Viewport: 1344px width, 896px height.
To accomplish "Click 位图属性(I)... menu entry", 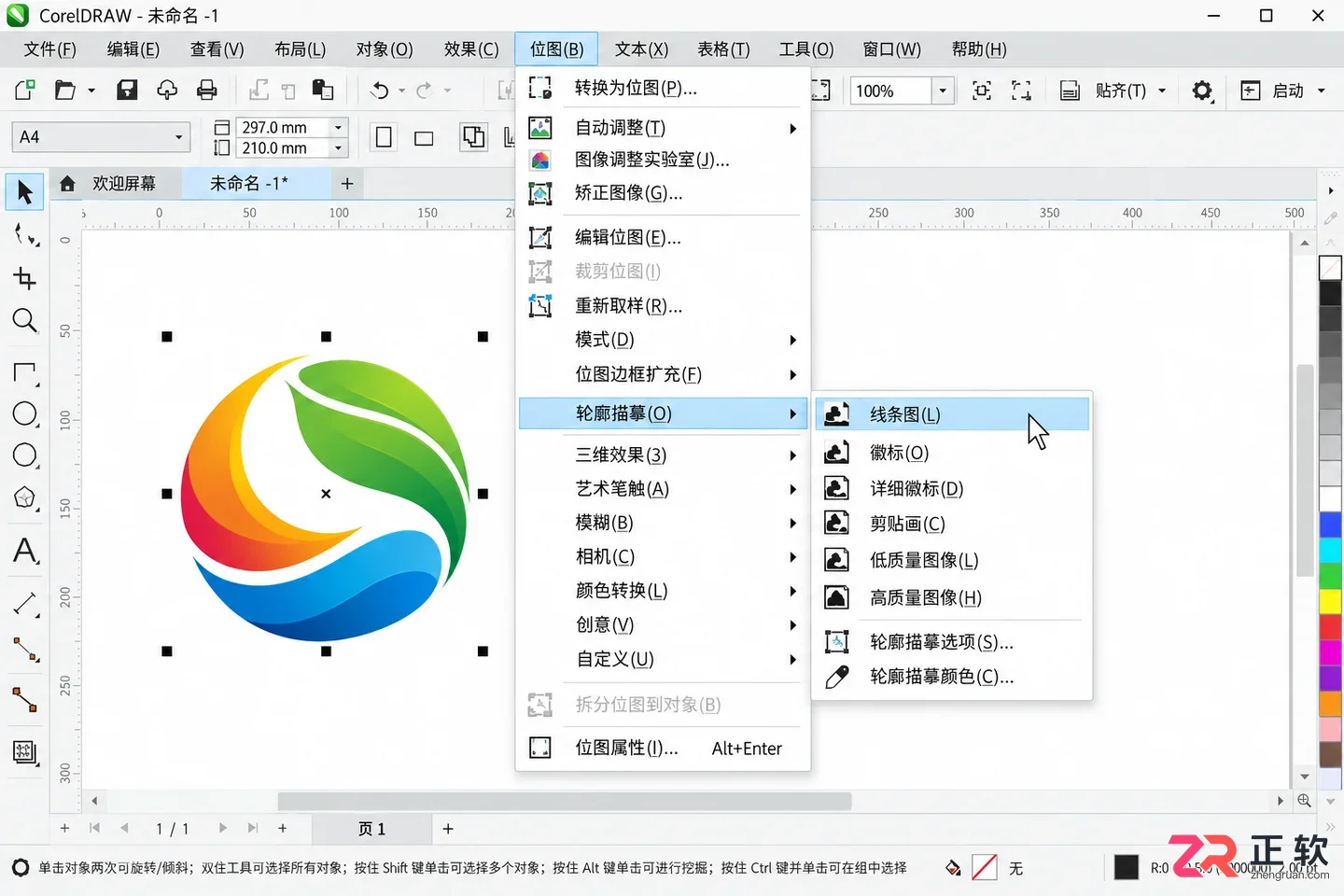I will (663, 748).
